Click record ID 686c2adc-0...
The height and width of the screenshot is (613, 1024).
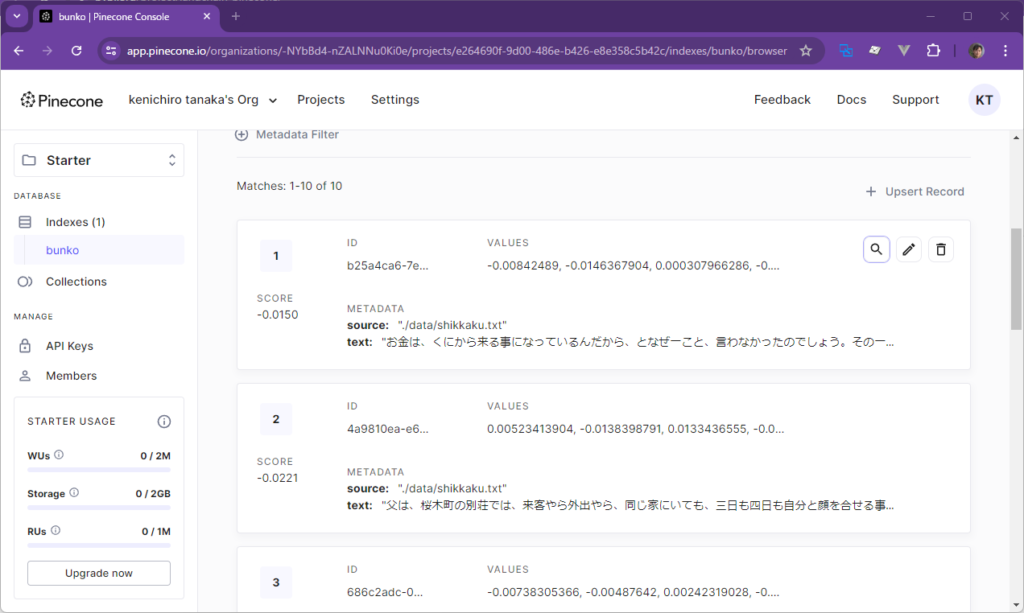(x=385, y=592)
